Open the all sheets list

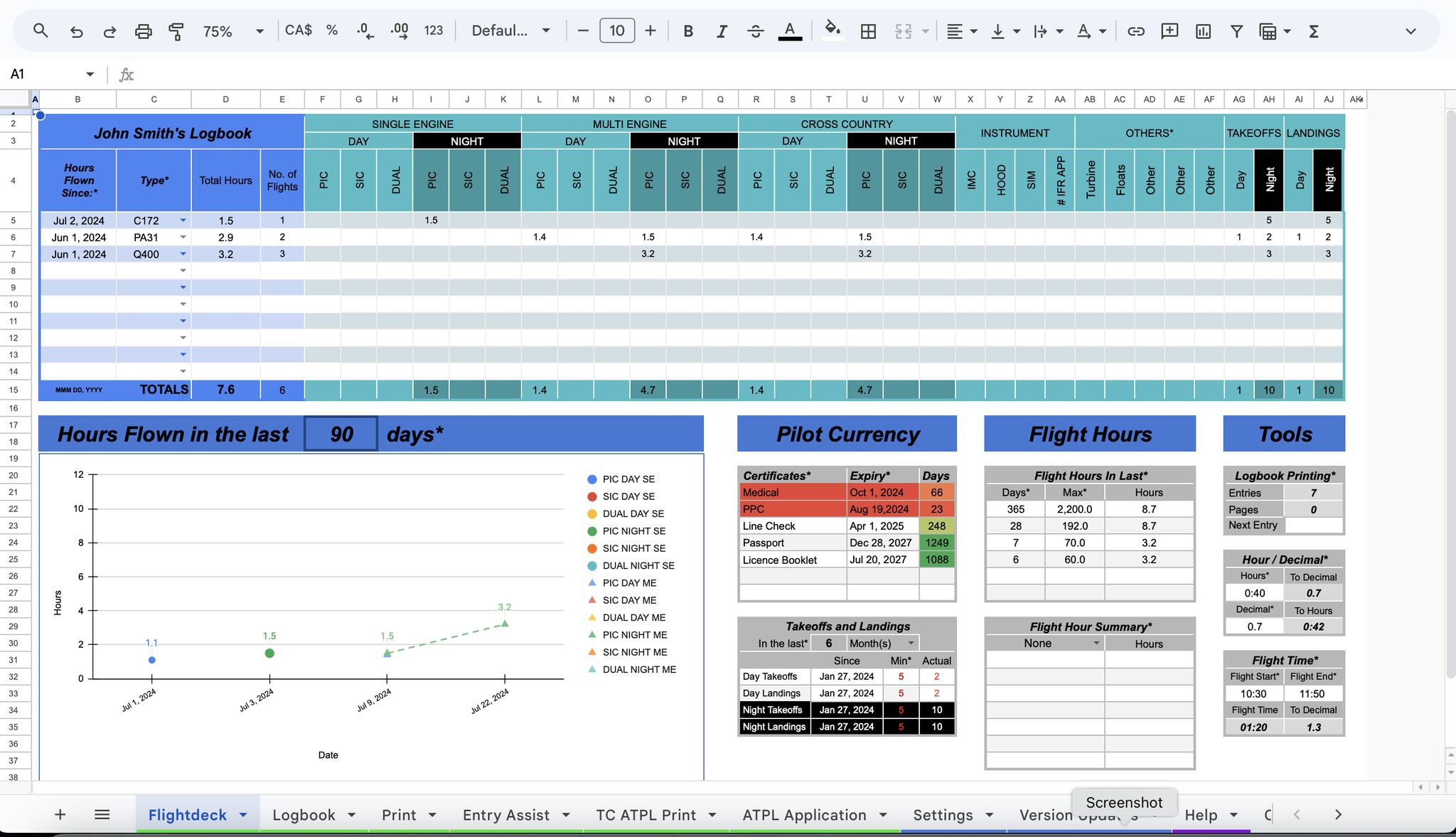[x=102, y=814]
